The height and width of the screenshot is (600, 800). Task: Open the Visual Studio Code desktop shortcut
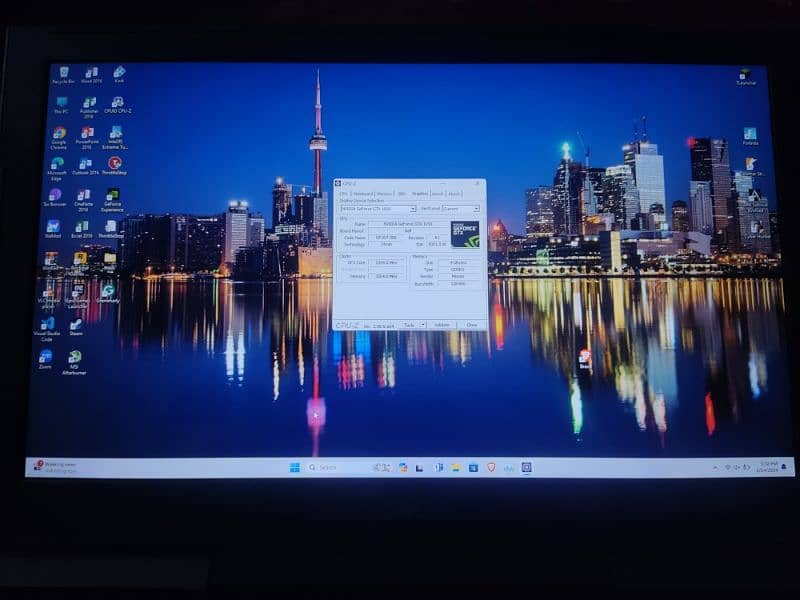pos(47,324)
